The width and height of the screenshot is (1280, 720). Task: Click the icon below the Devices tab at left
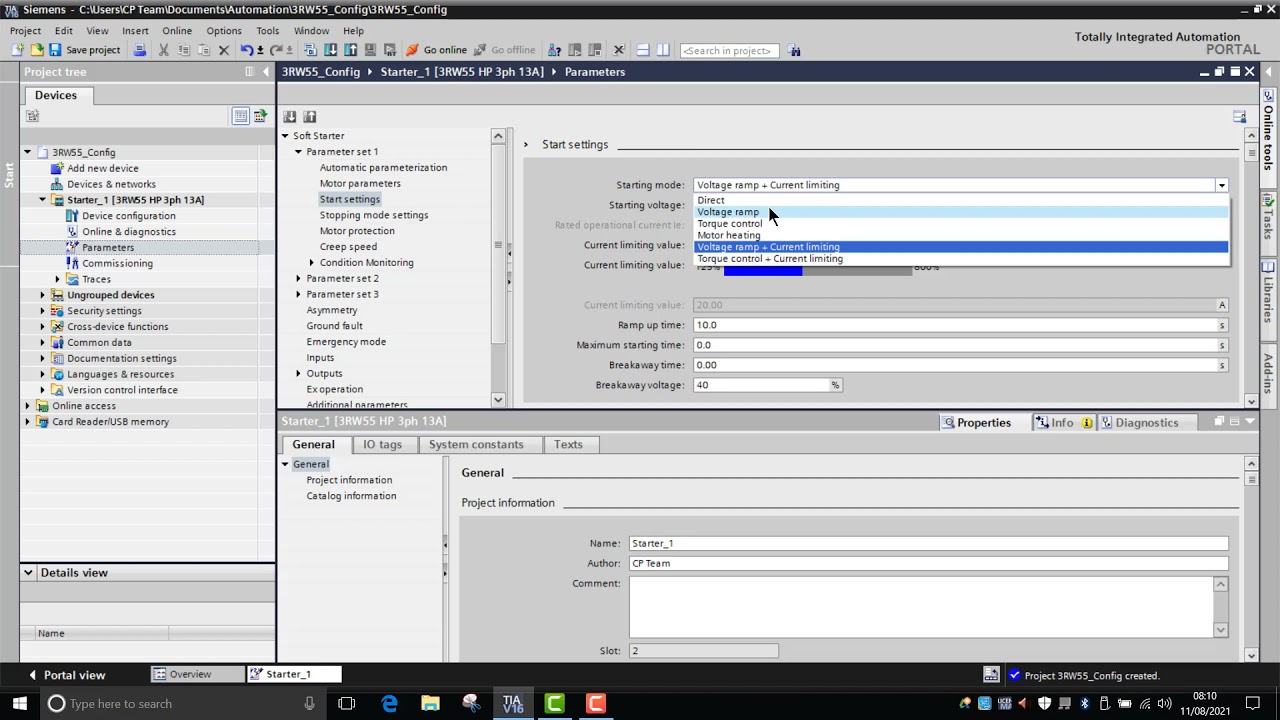pyautogui.click(x=32, y=116)
